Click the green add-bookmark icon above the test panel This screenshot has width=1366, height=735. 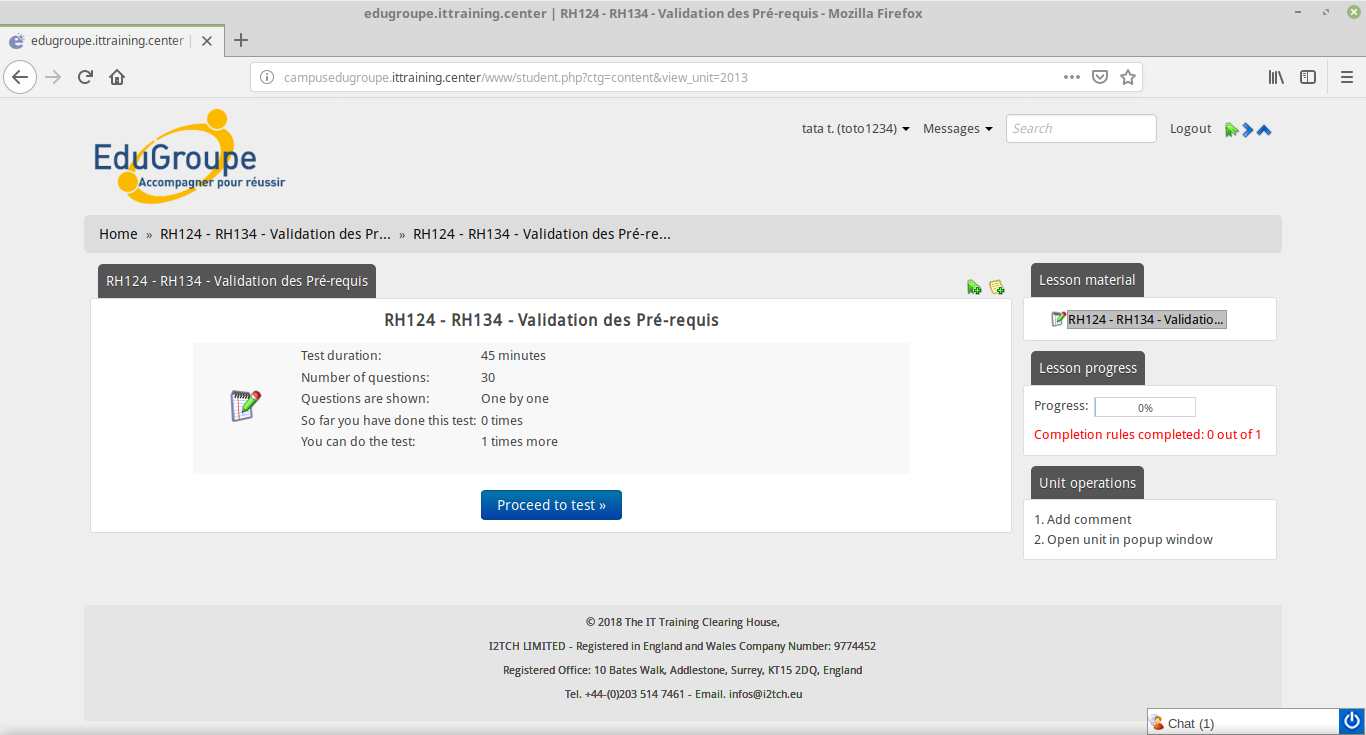(x=973, y=288)
